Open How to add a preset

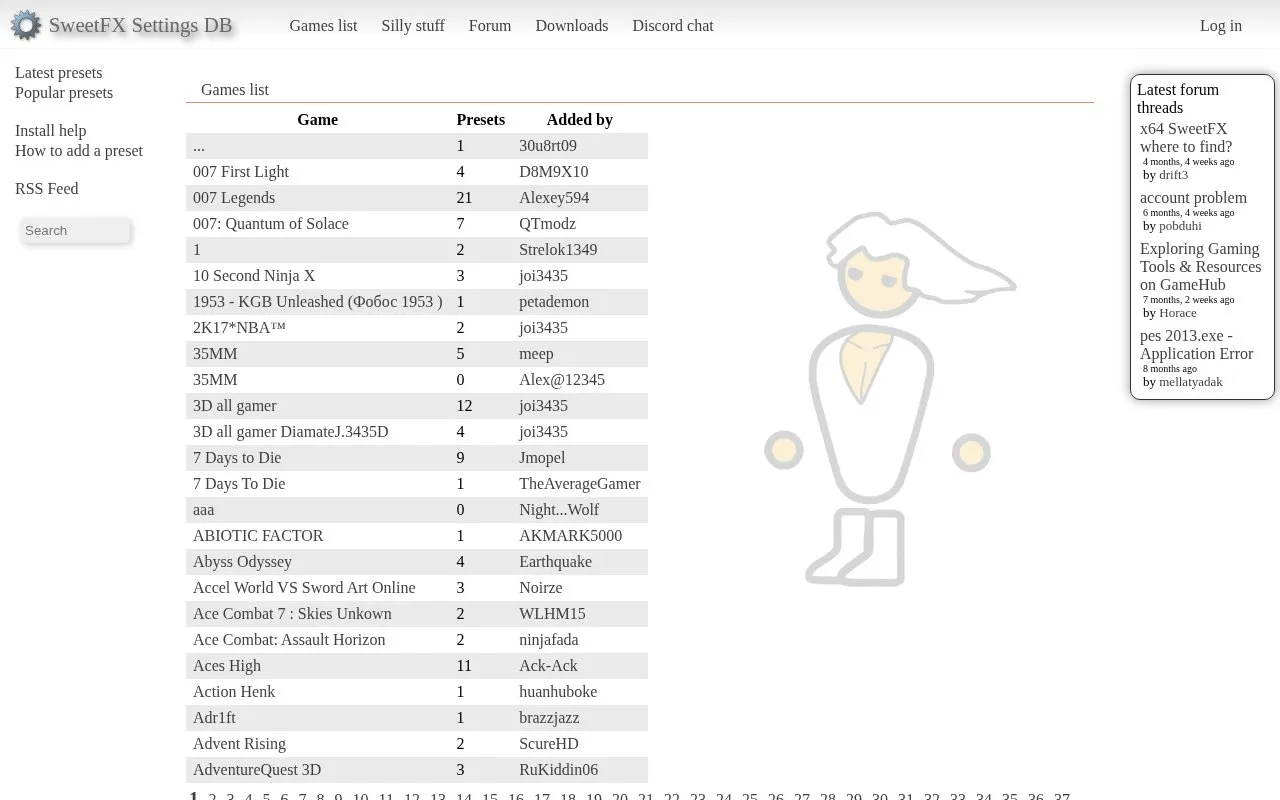pos(79,151)
